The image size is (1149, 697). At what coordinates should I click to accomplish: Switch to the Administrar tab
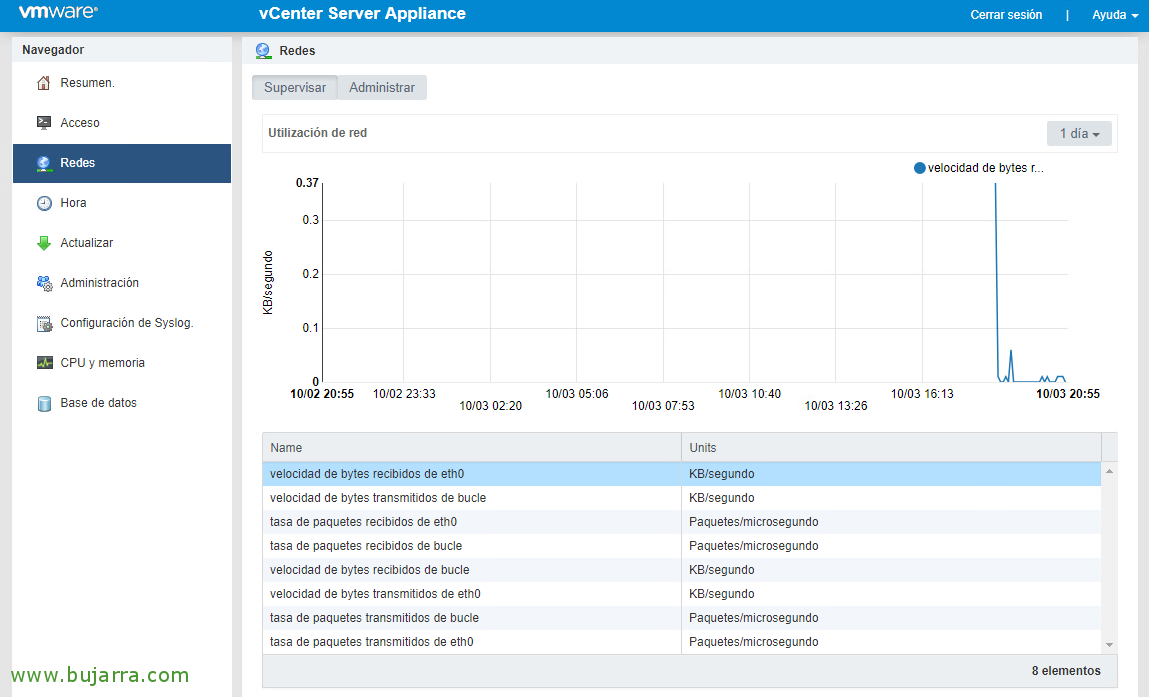pos(382,87)
